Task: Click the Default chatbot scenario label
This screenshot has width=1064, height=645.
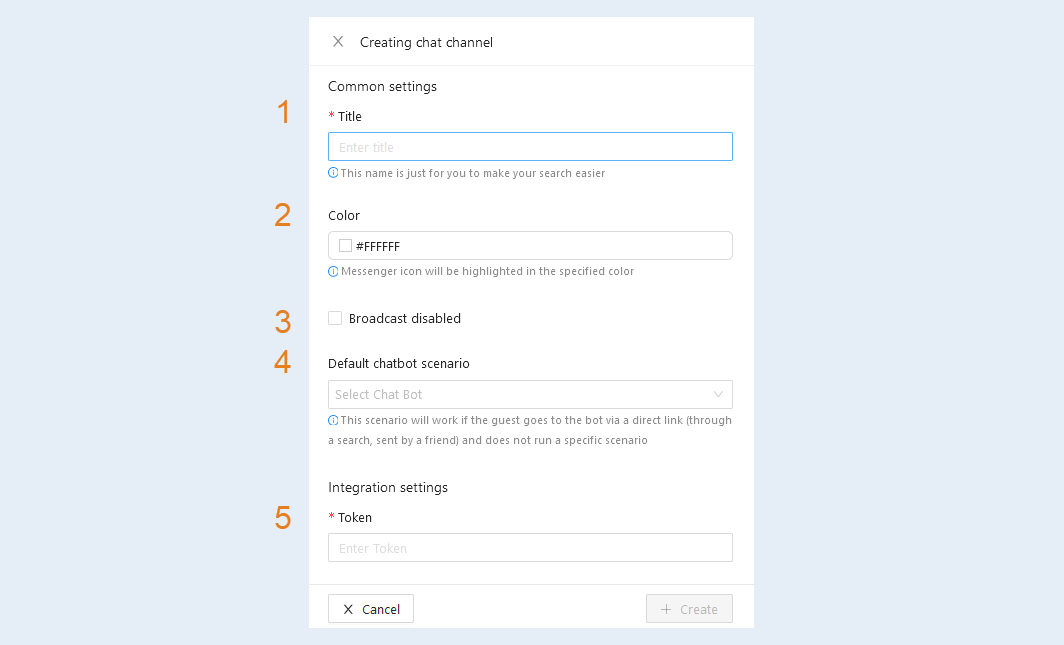Action: (x=399, y=364)
